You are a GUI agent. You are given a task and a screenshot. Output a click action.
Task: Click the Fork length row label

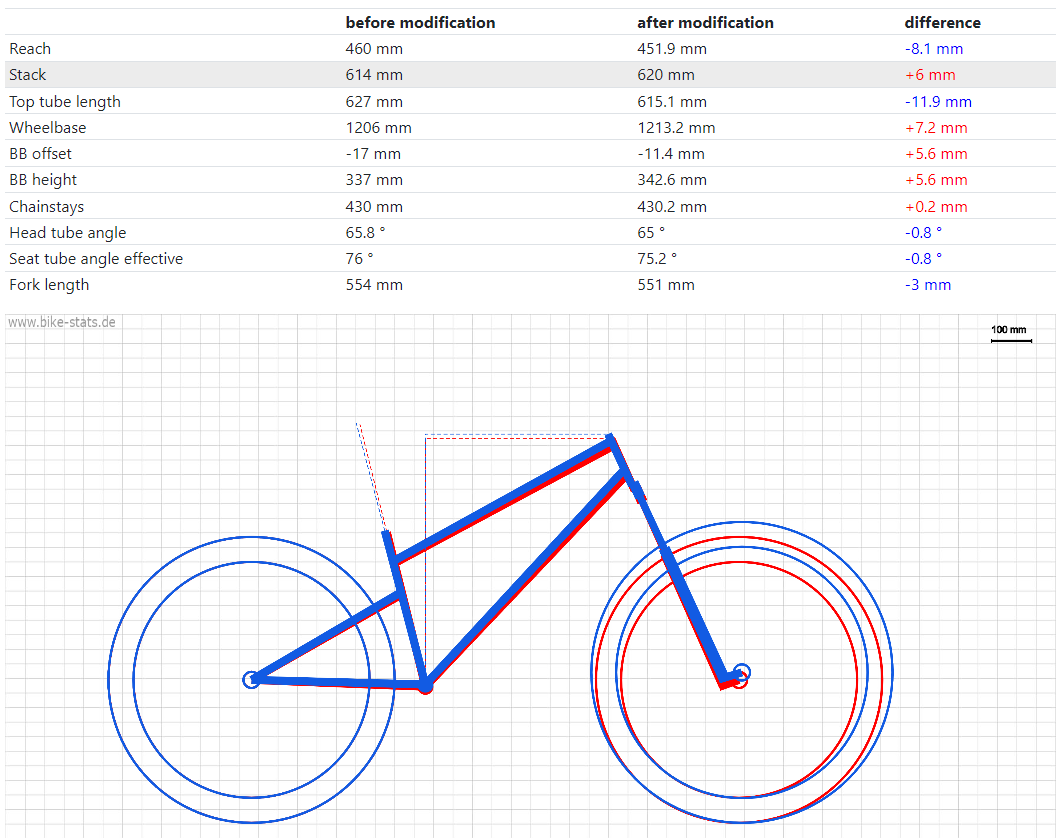coord(49,285)
